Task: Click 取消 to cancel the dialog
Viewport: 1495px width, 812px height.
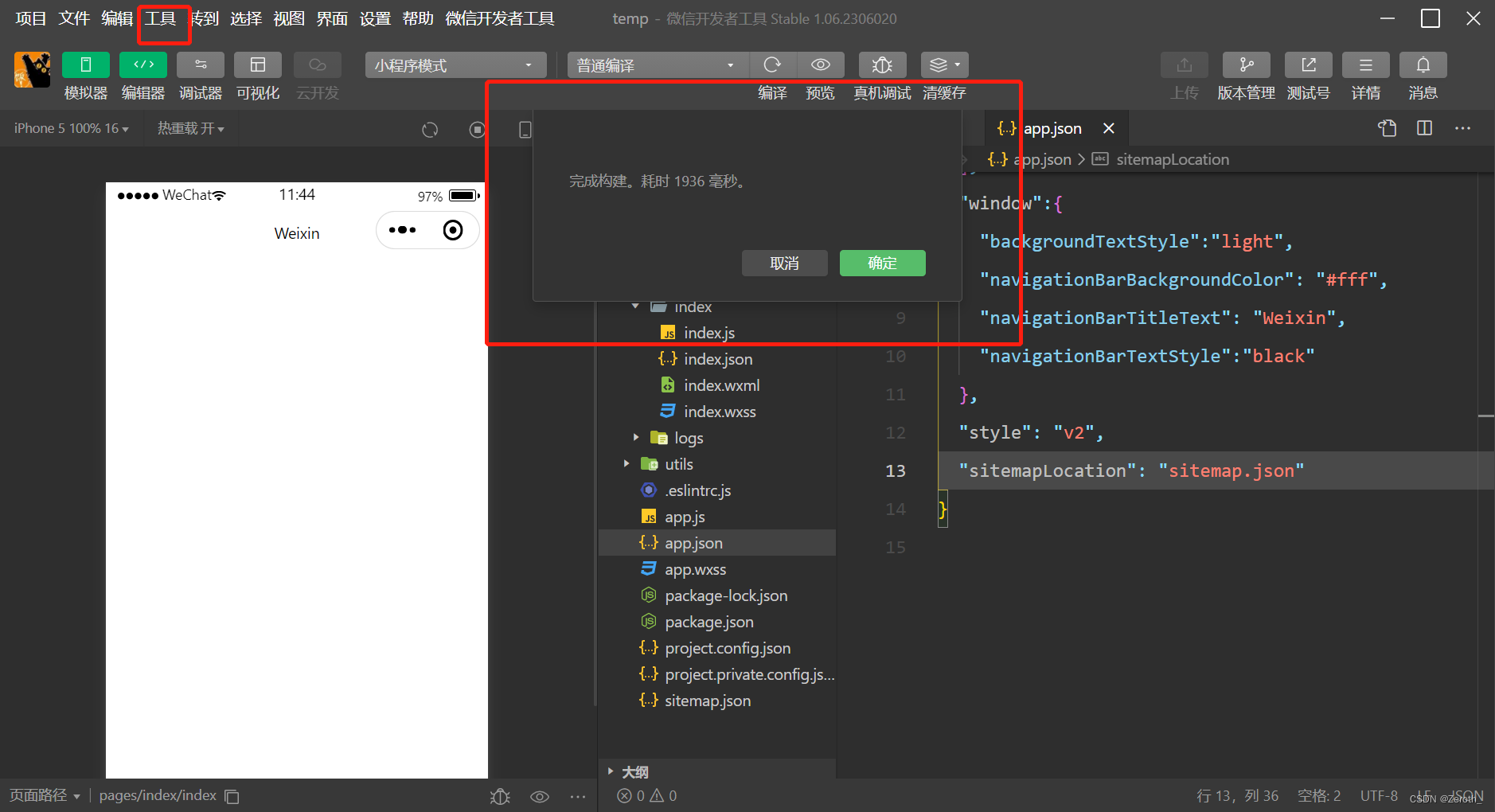Action: 784,263
